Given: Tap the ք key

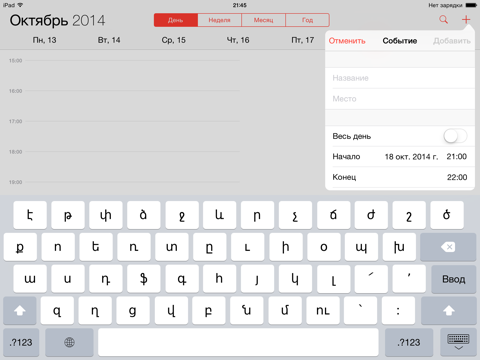Looking at the screenshot, I should pos(20,247).
